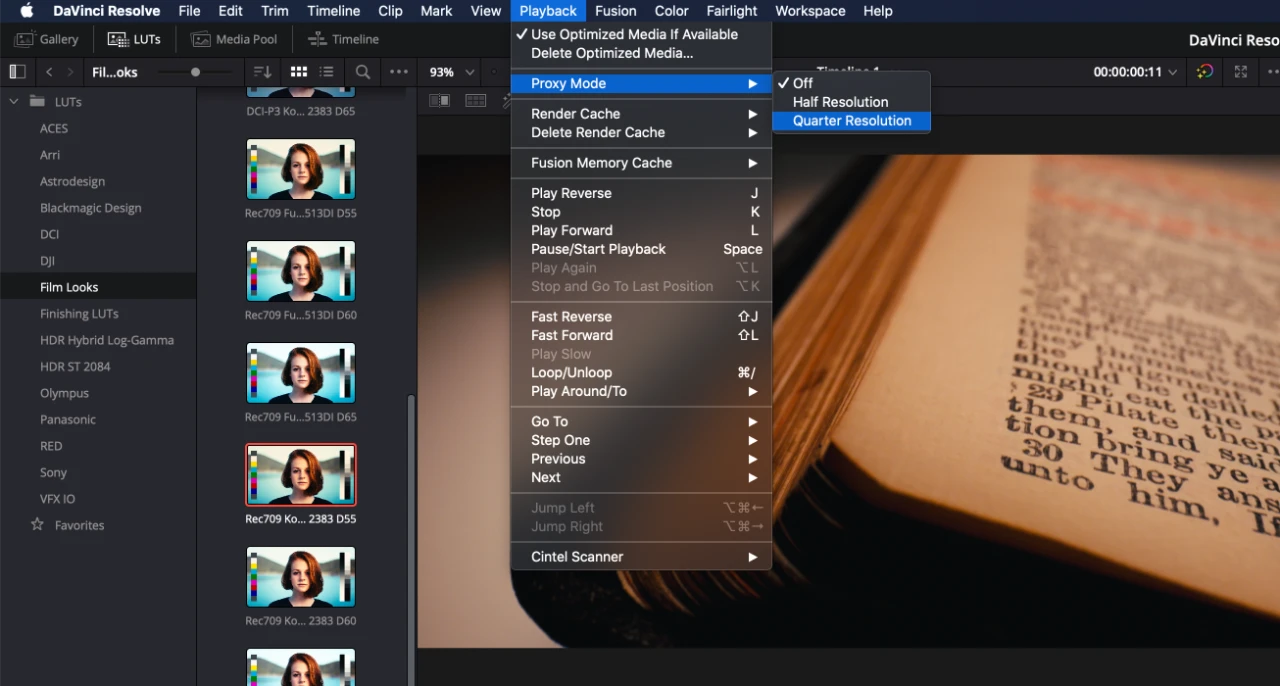
Task: Switch LUT browser to list view
Action: pos(326,71)
